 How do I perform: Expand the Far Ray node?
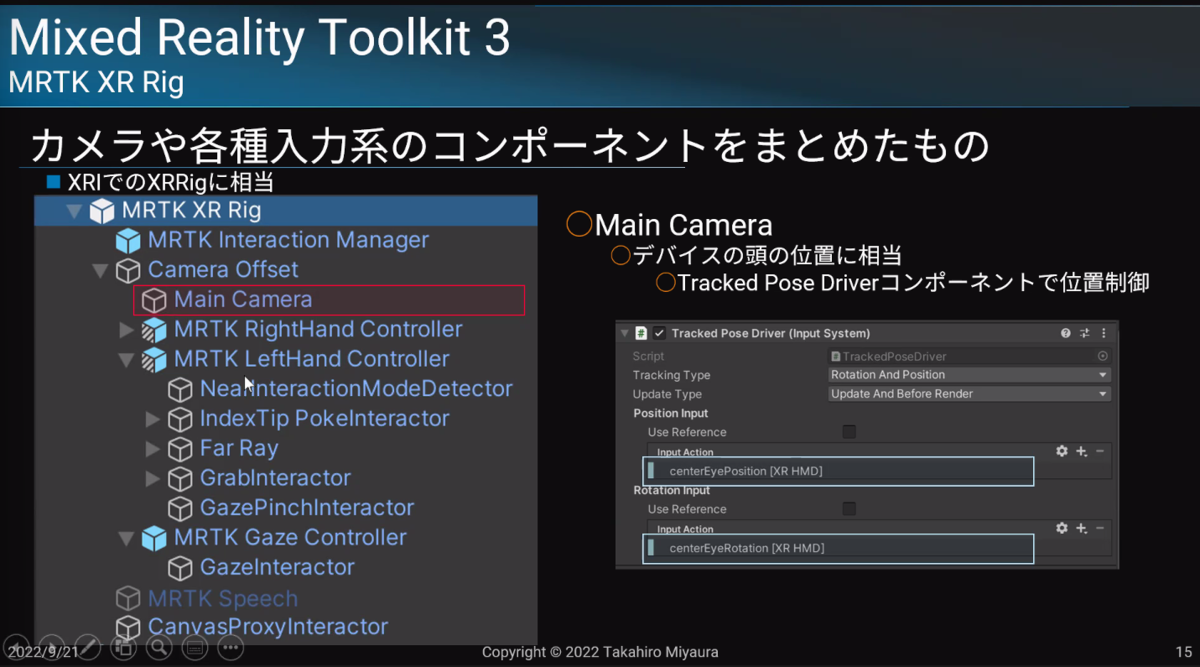pyautogui.click(x=152, y=449)
